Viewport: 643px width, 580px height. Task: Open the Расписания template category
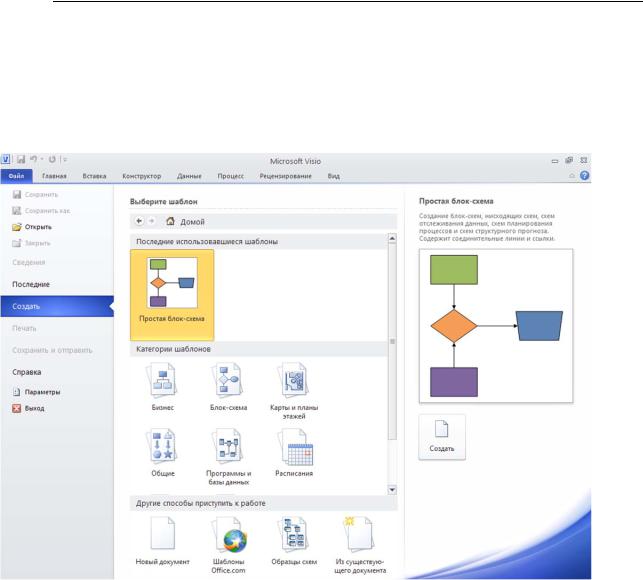point(294,452)
